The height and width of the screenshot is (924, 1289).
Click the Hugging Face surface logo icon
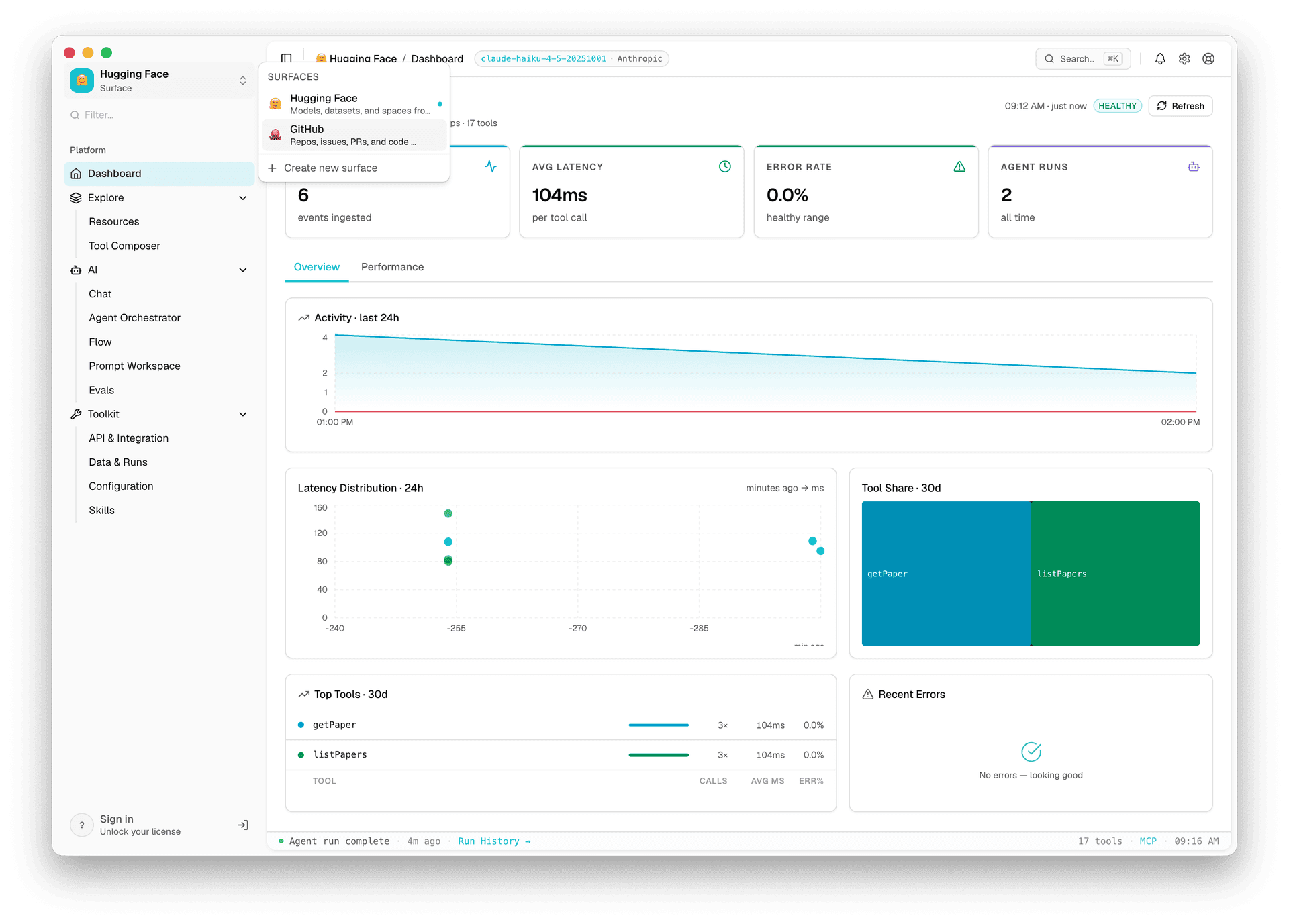click(82, 81)
